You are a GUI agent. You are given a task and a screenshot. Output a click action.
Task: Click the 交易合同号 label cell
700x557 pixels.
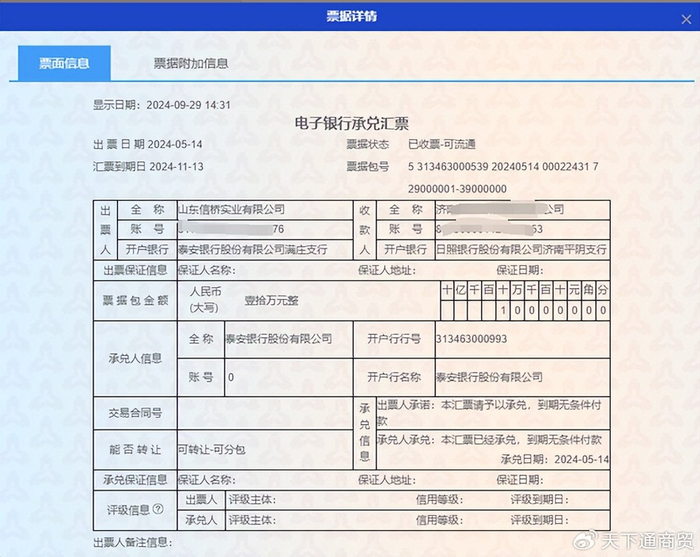pos(135,413)
